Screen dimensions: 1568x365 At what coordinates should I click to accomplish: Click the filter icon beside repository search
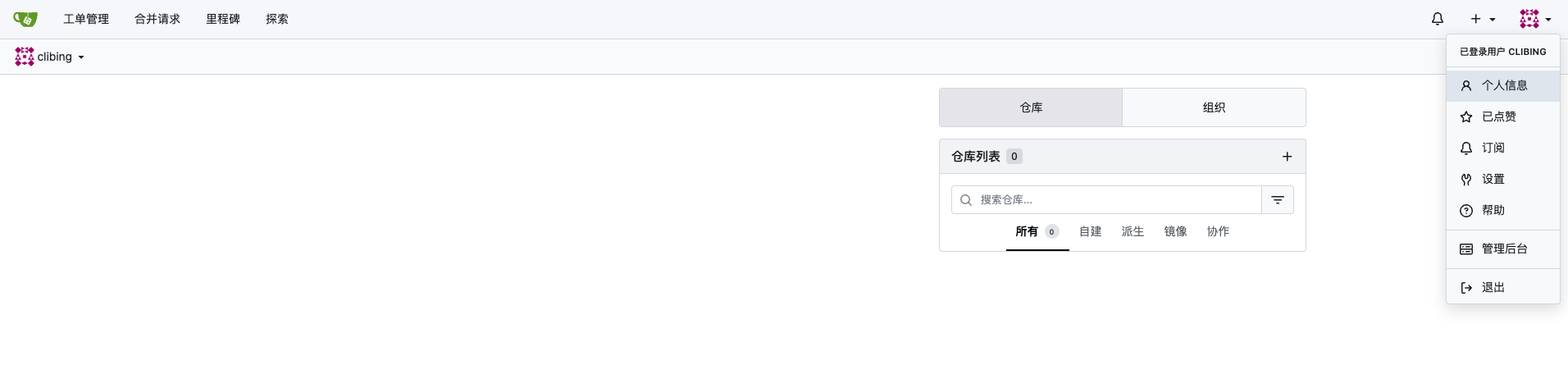pos(1277,200)
